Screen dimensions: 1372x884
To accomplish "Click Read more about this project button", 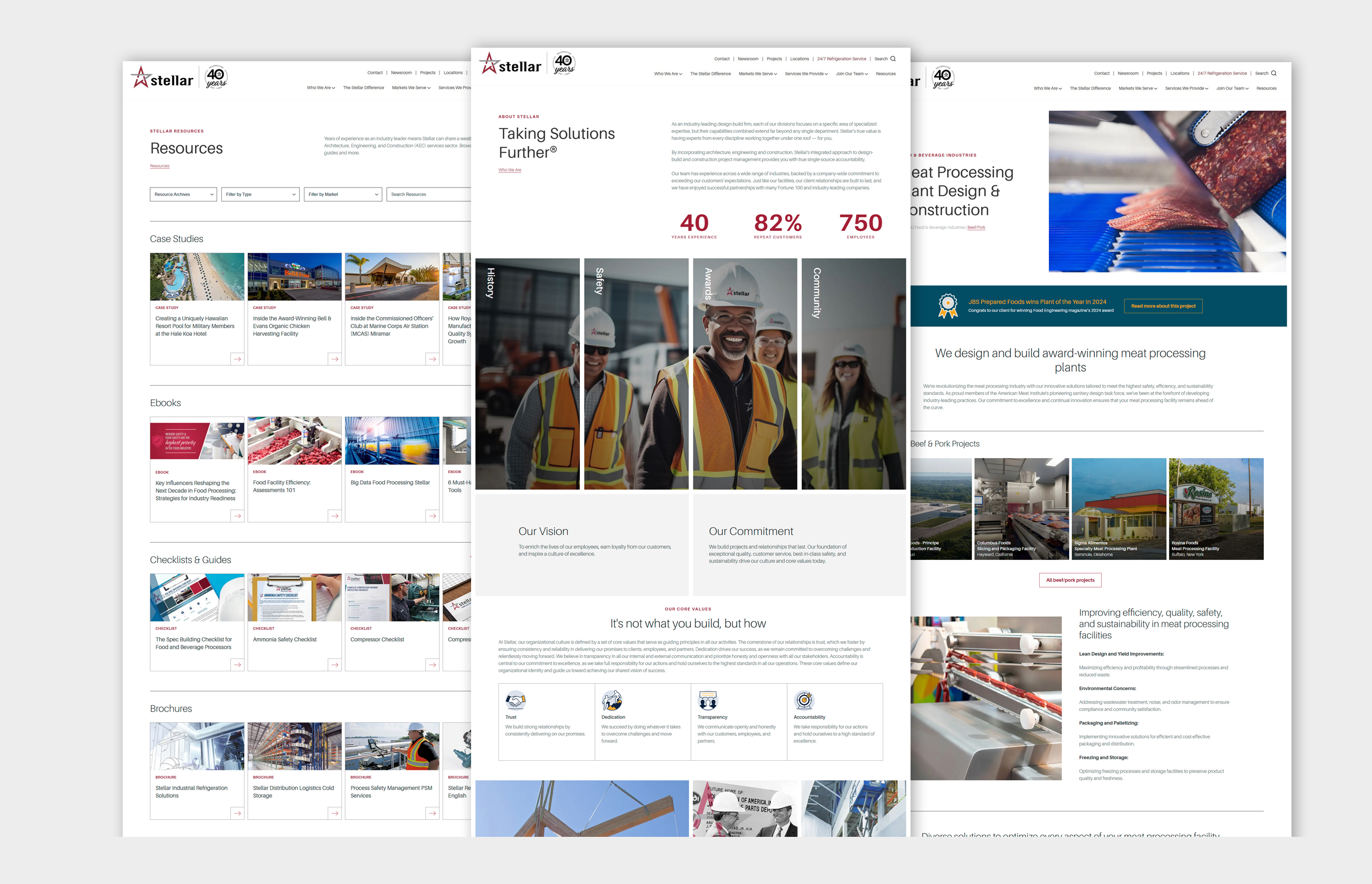I will coord(1163,306).
